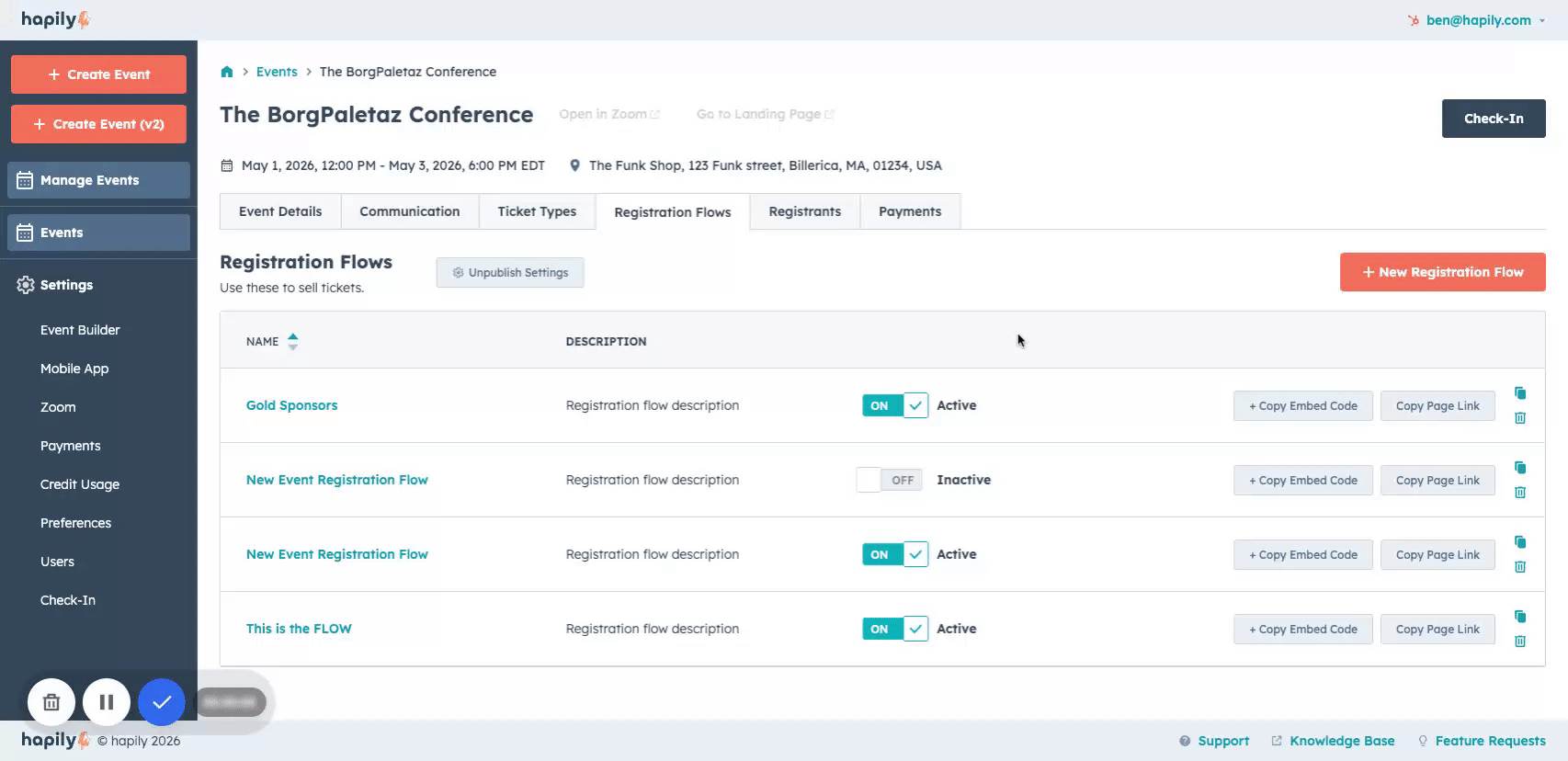Click New Registration Flow button

(1443, 272)
